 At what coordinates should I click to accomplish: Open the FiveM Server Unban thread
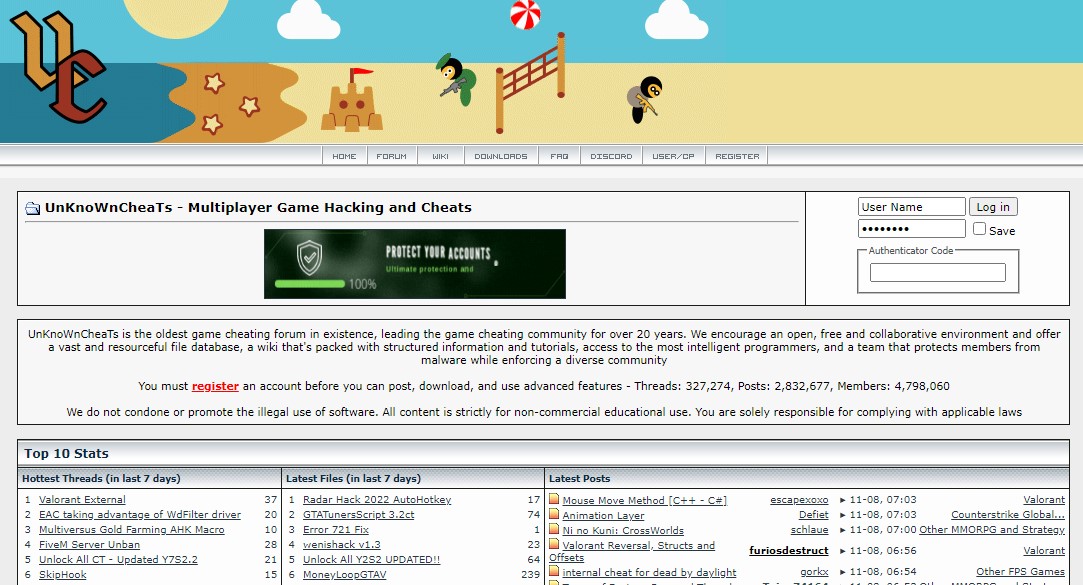tap(89, 544)
